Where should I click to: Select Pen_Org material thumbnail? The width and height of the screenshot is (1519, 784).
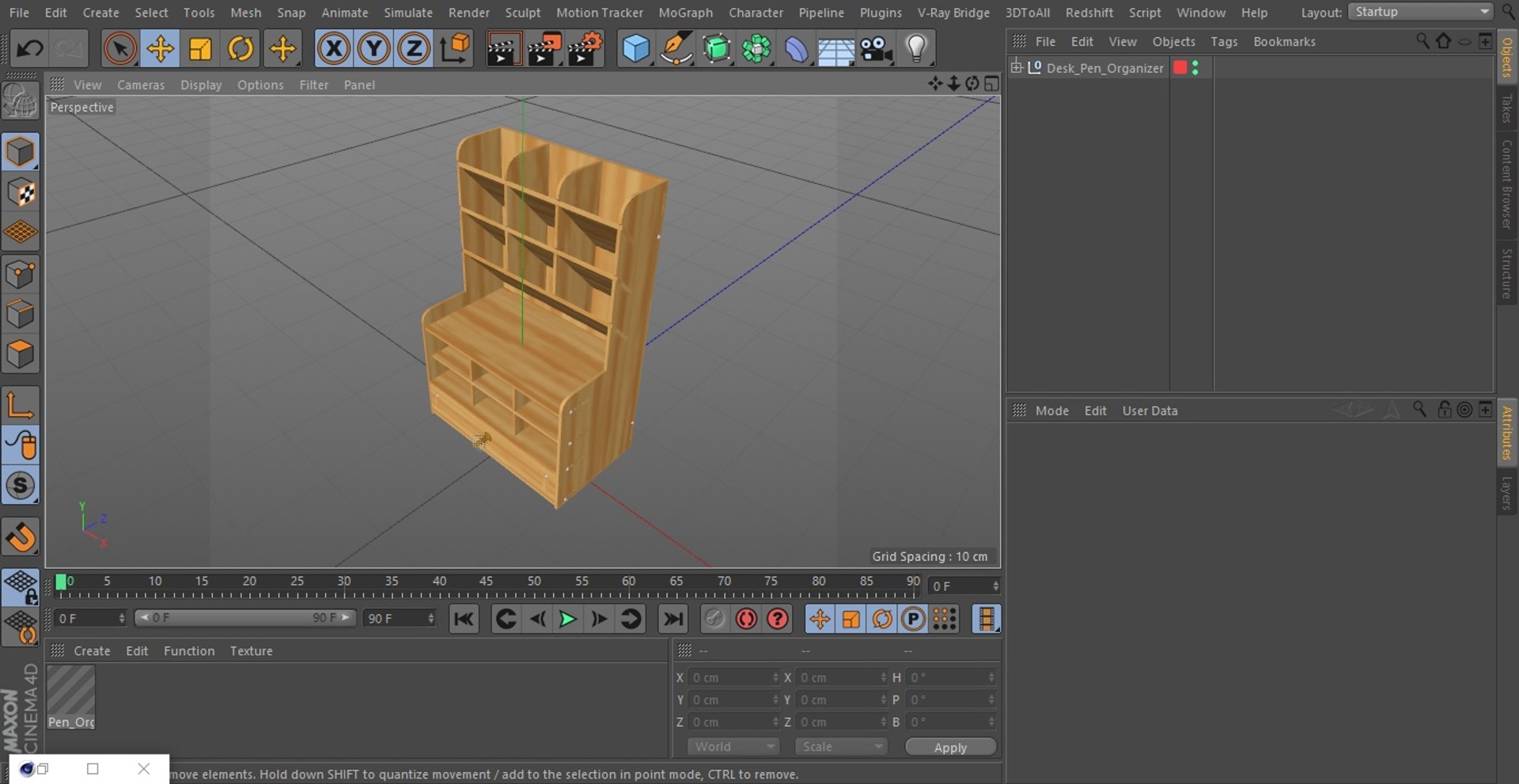(x=71, y=697)
